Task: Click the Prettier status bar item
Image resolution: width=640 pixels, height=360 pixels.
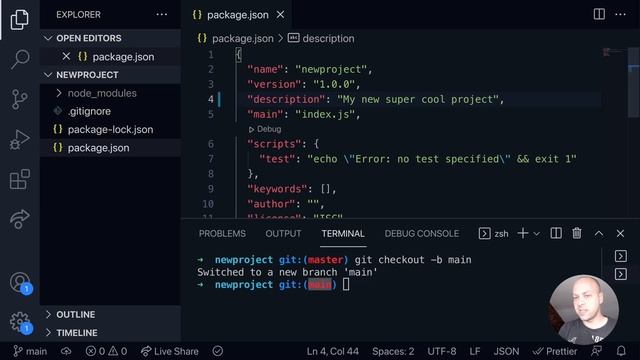Action: pyautogui.click(x=555, y=351)
